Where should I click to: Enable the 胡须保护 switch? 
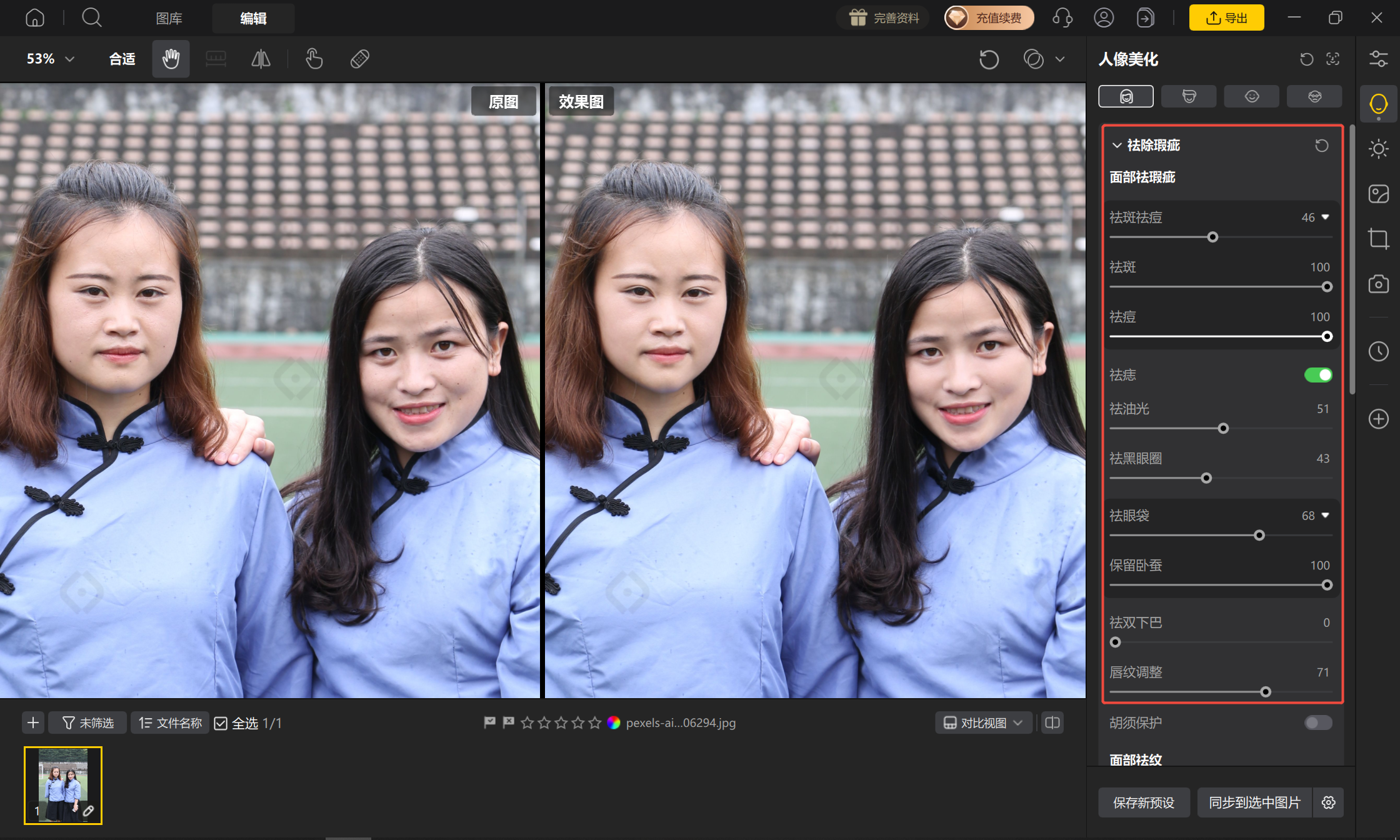[x=1318, y=723]
